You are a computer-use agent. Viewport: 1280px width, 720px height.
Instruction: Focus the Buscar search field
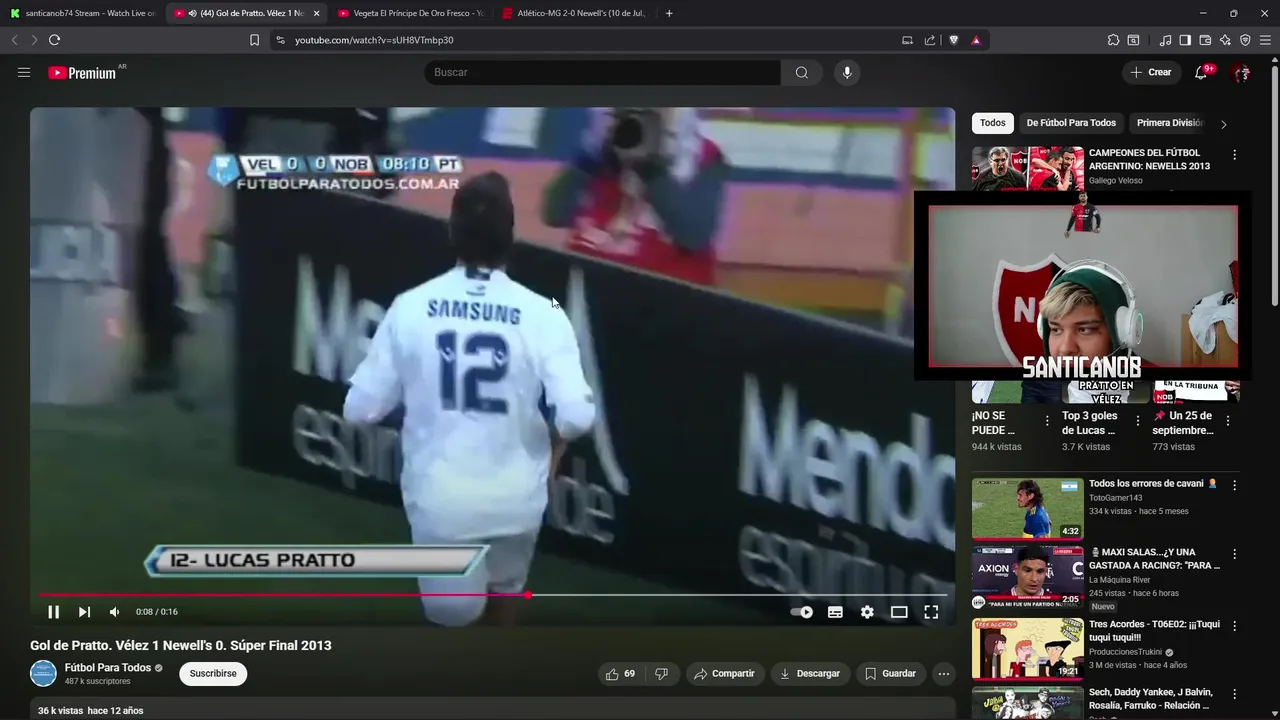tap(602, 72)
